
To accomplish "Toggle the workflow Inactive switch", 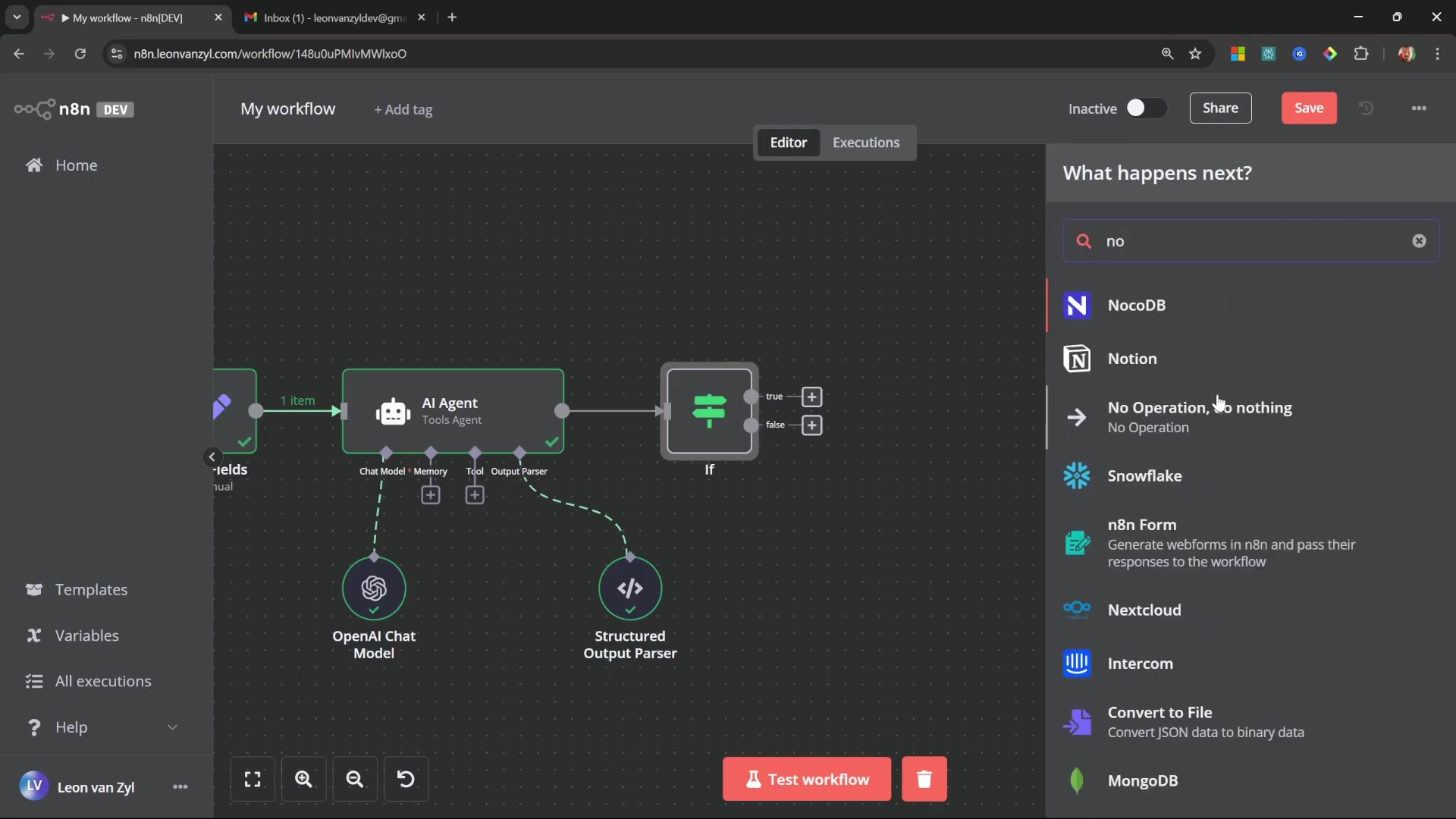I will coord(1145,108).
